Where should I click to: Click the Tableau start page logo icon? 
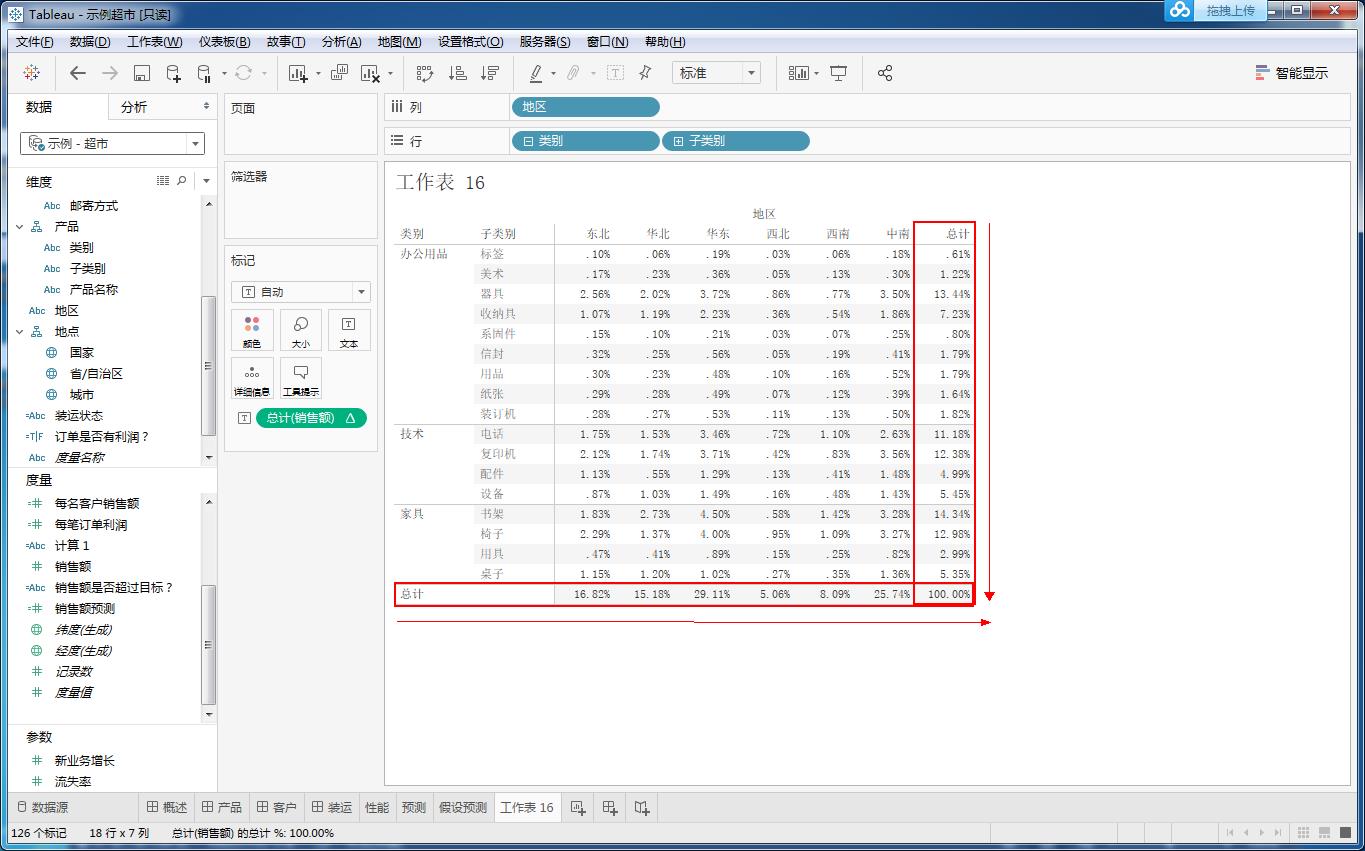(31, 73)
